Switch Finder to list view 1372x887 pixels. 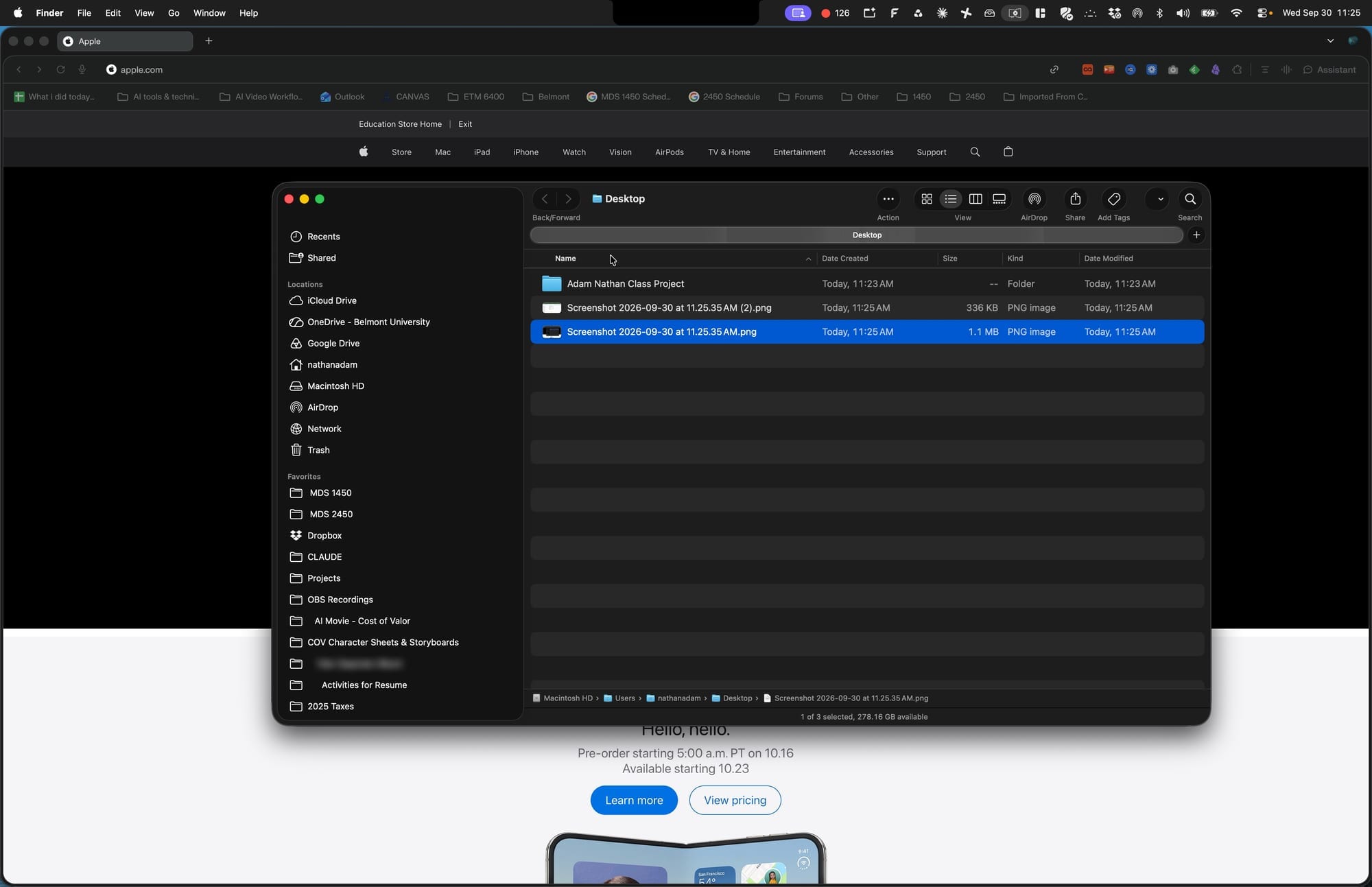tap(951, 199)
